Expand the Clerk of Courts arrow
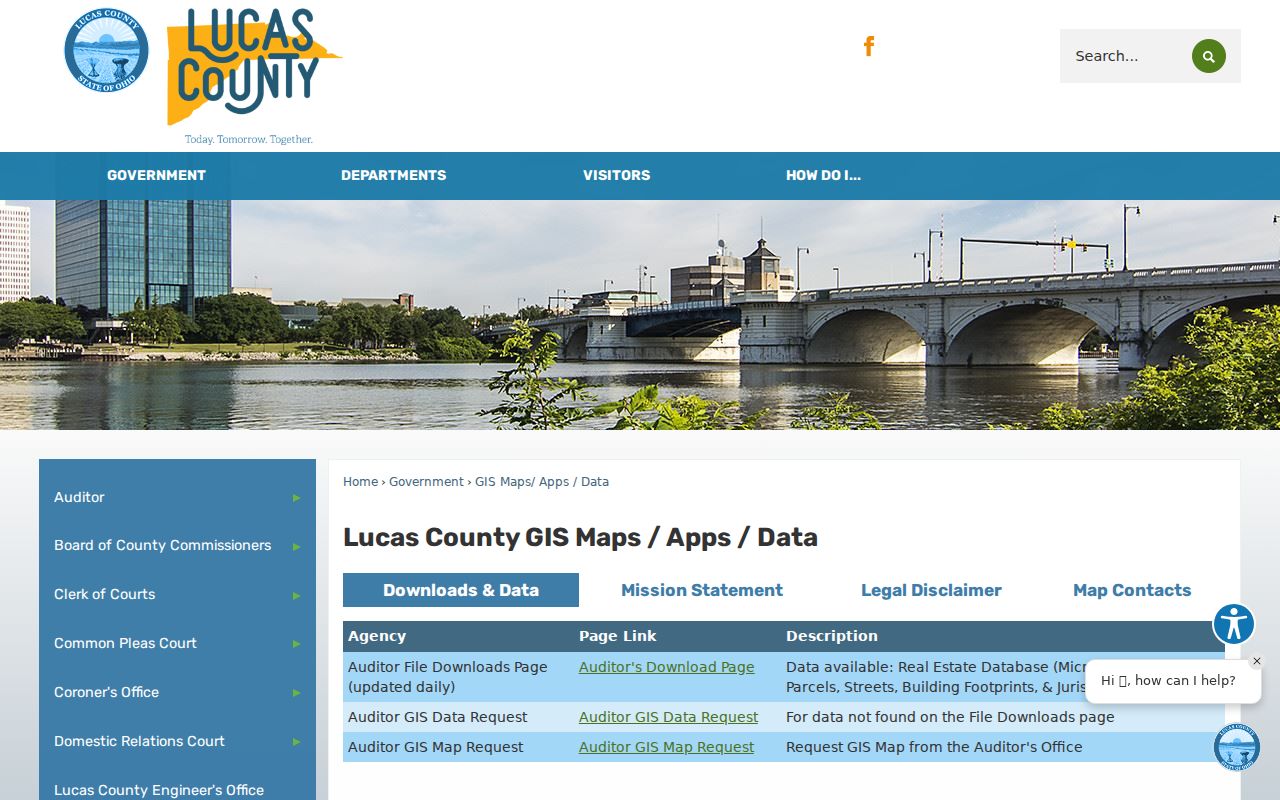 click(x=296, y=595)
